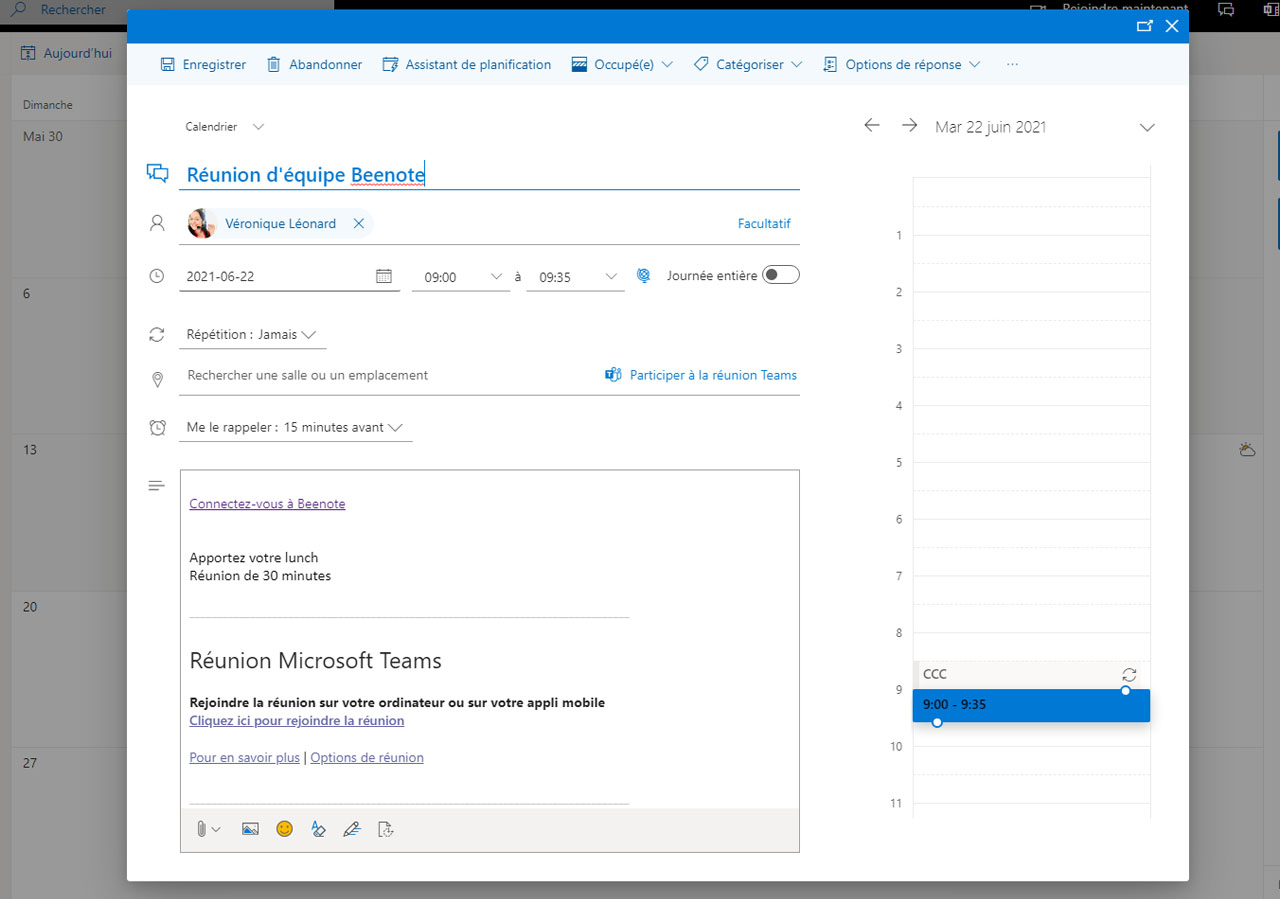This screenshot has width=1280, height=899.
Task: Click the Pour en savoir plus link
Action: pyautogui.click(x=244, y=758)
